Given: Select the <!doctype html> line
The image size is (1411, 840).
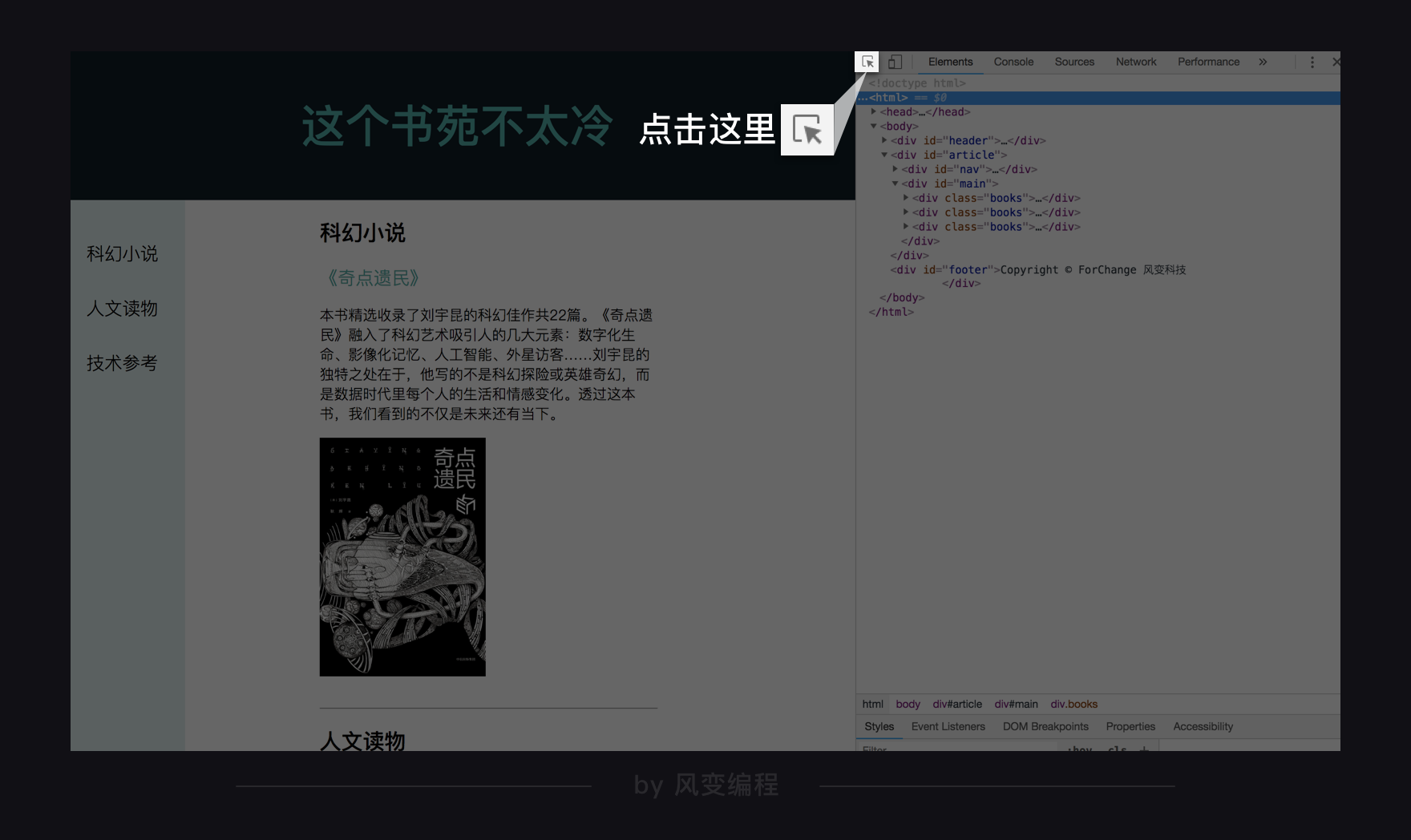Looking at the screenshot, I should pyautogui.click(x=917, y=83).
